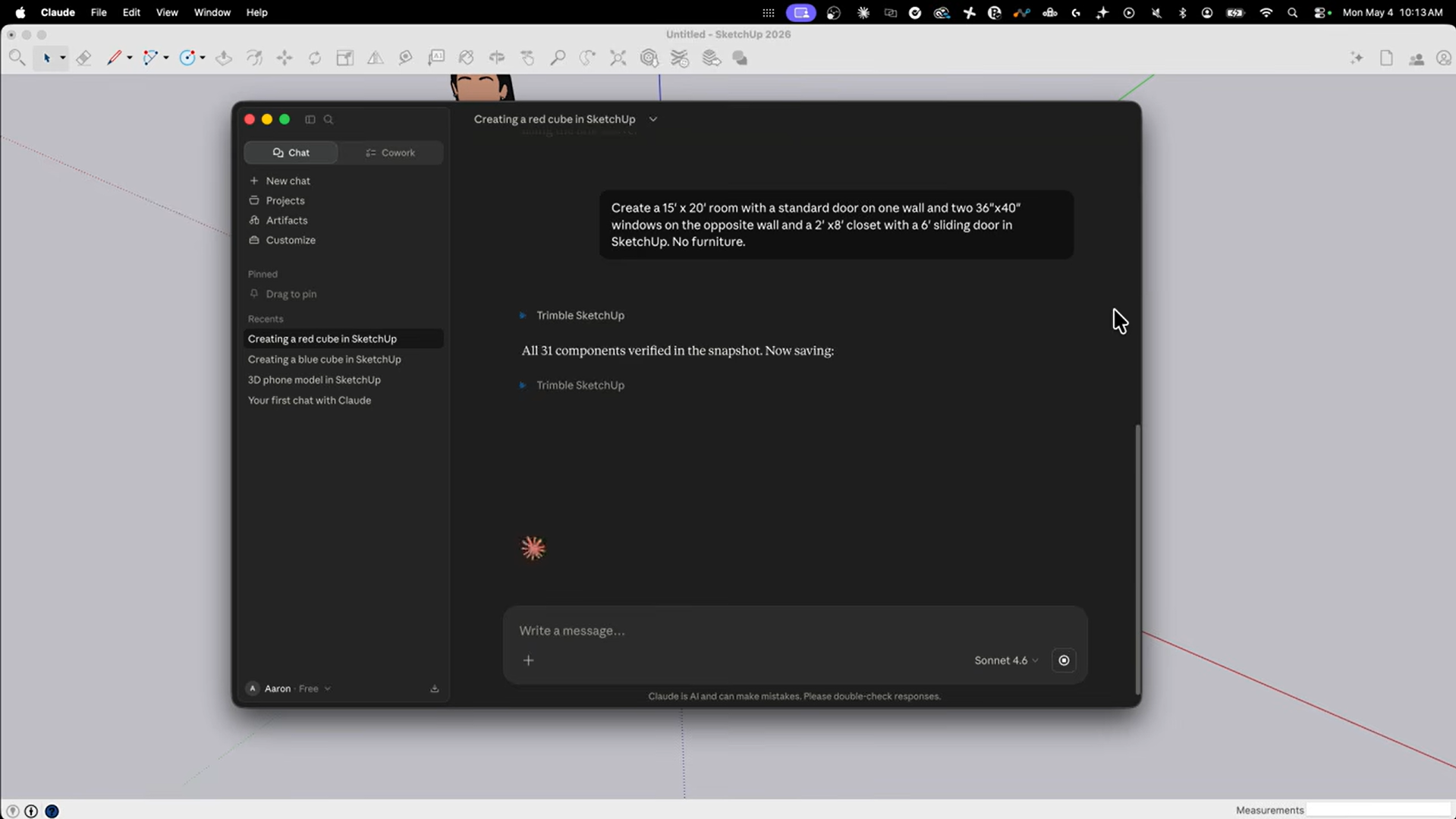1456x819 pixels.
Task: Choose the Arc tool
Action: [x=151, y=58]
